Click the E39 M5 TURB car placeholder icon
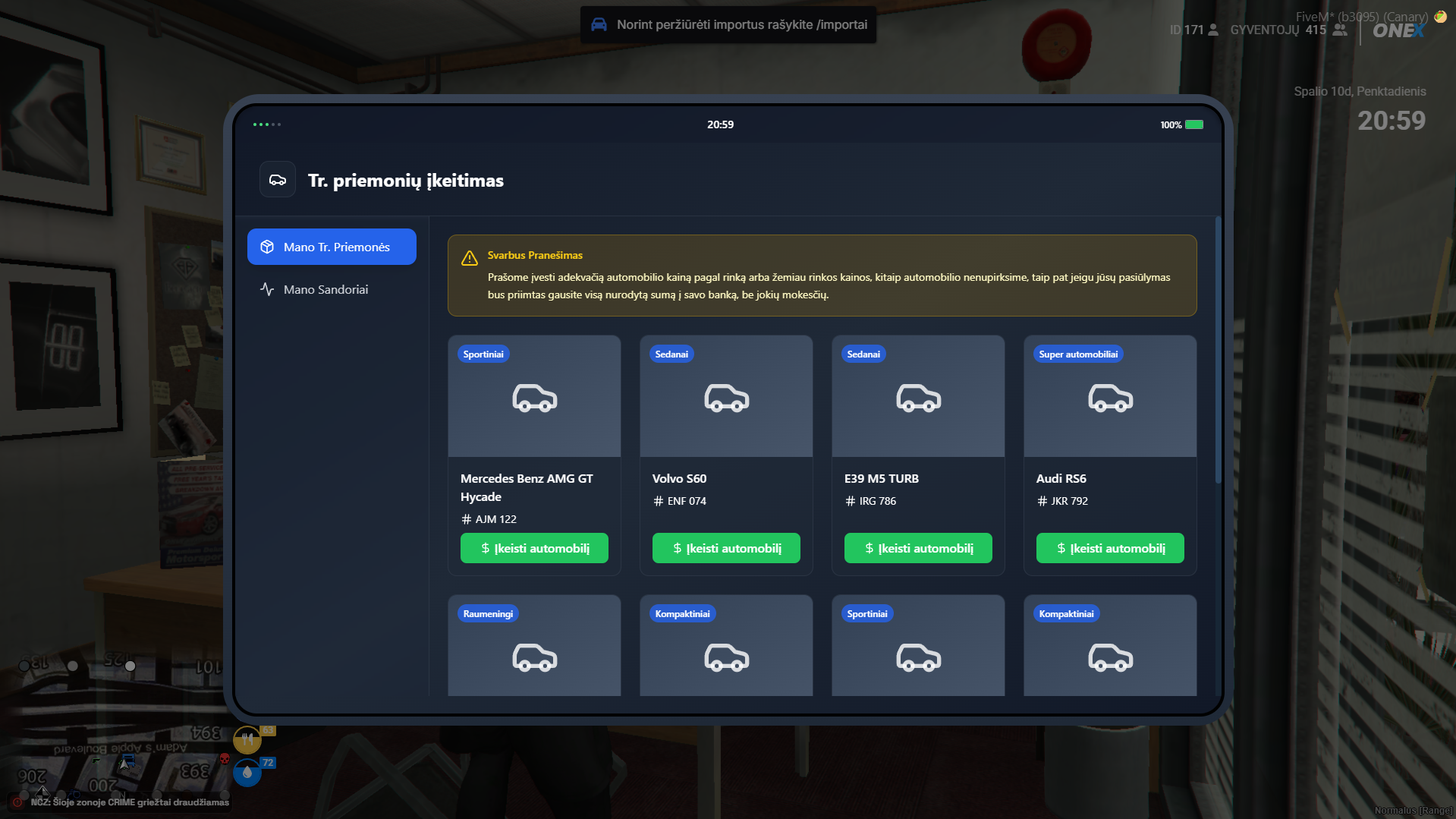Image resolution: width=1456 pixels, height=819 pixels. pyautogui.click(x=918, y=398)
